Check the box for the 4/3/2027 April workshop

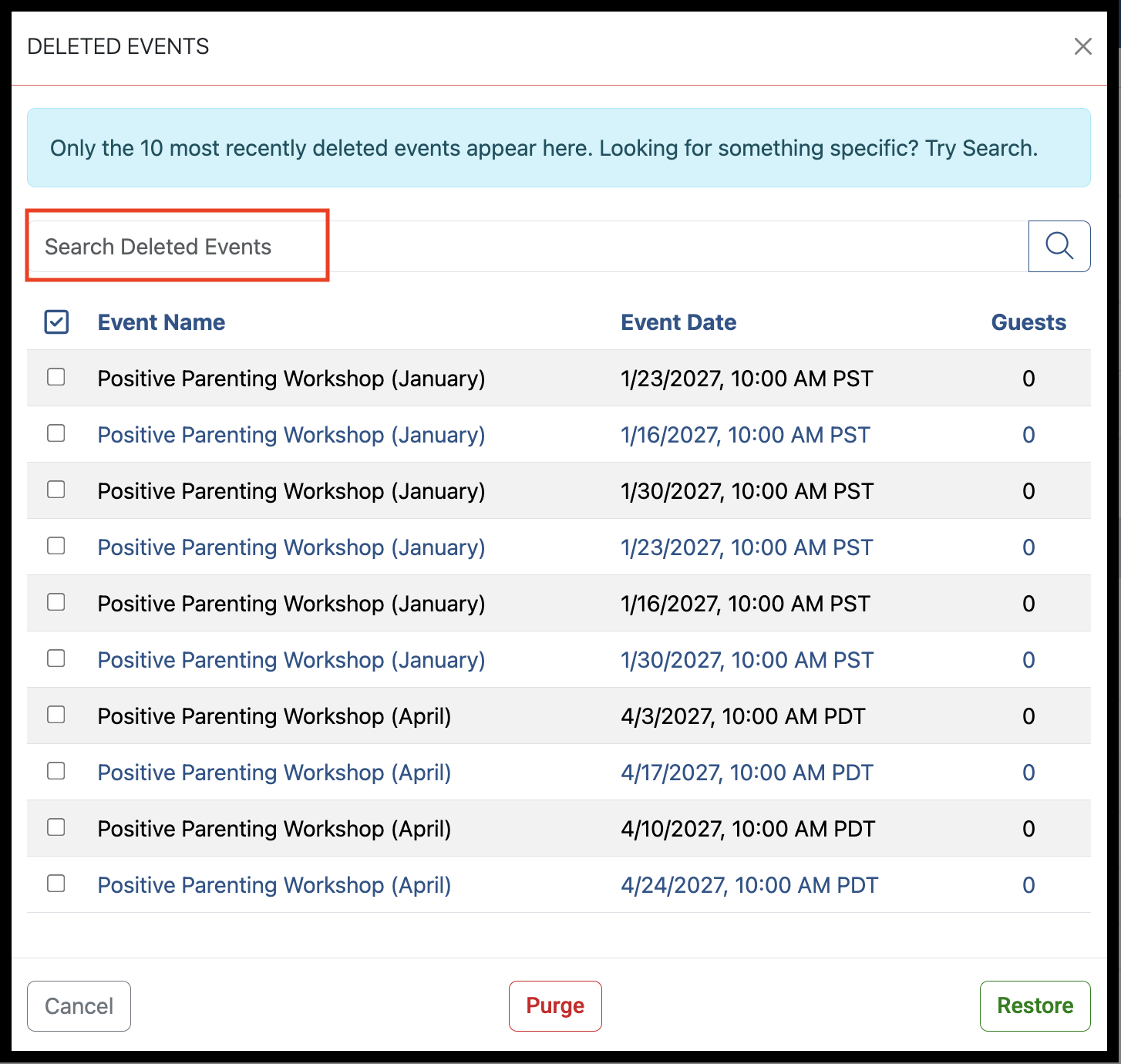click(x=56, y=715)
